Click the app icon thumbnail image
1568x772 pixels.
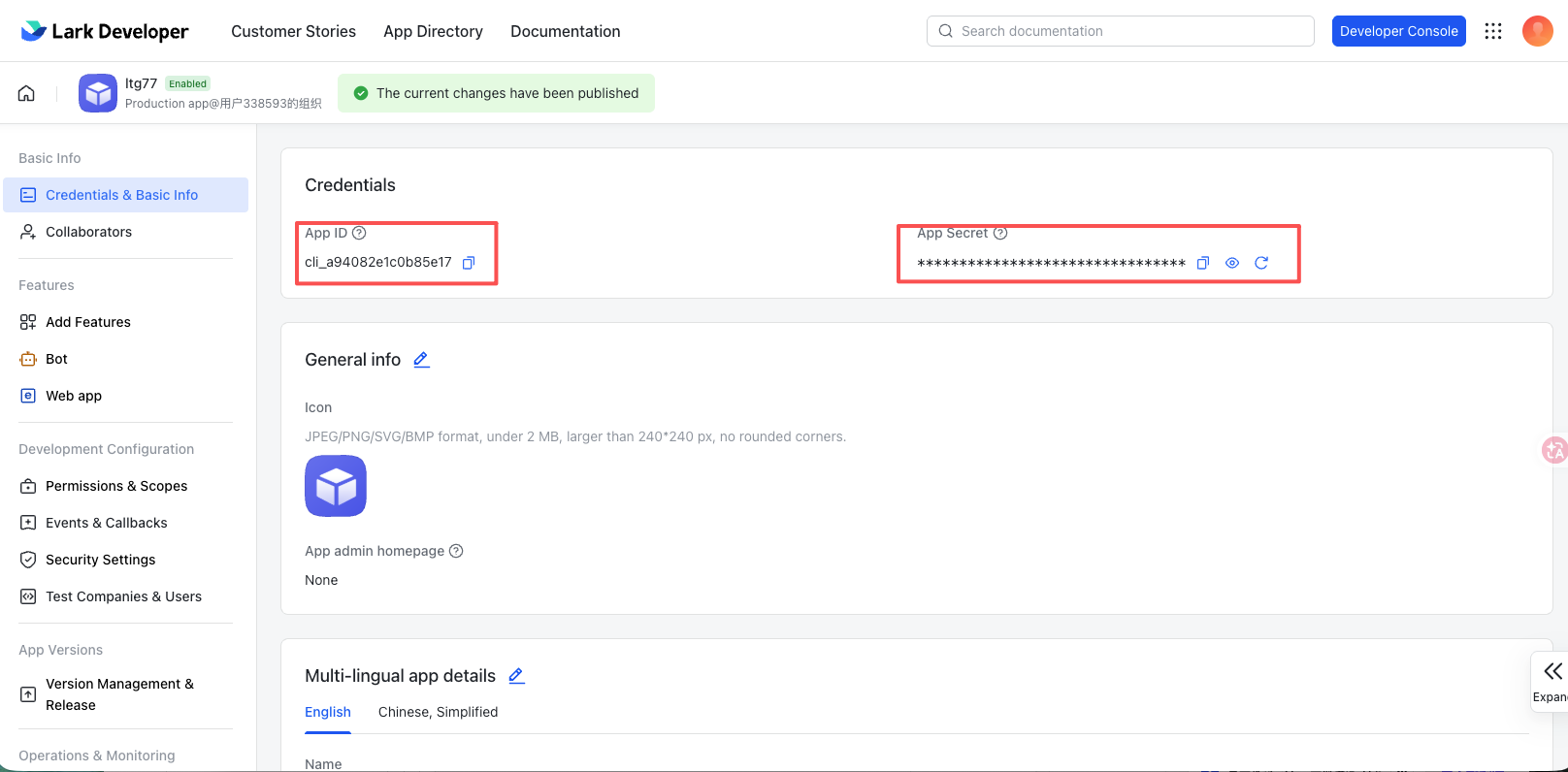click(x=336, y=486)
